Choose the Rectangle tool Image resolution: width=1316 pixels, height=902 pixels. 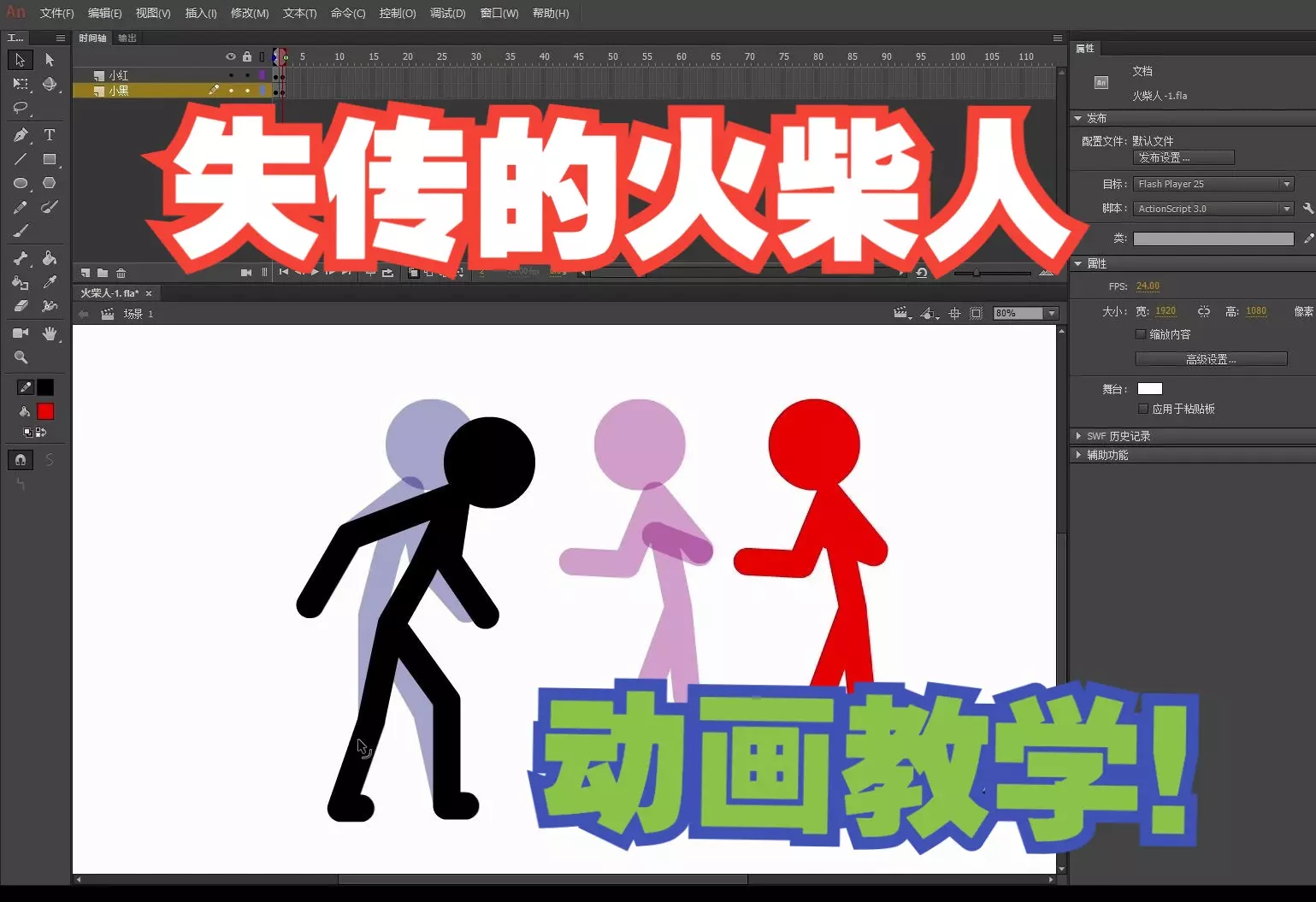click(50, 159)
